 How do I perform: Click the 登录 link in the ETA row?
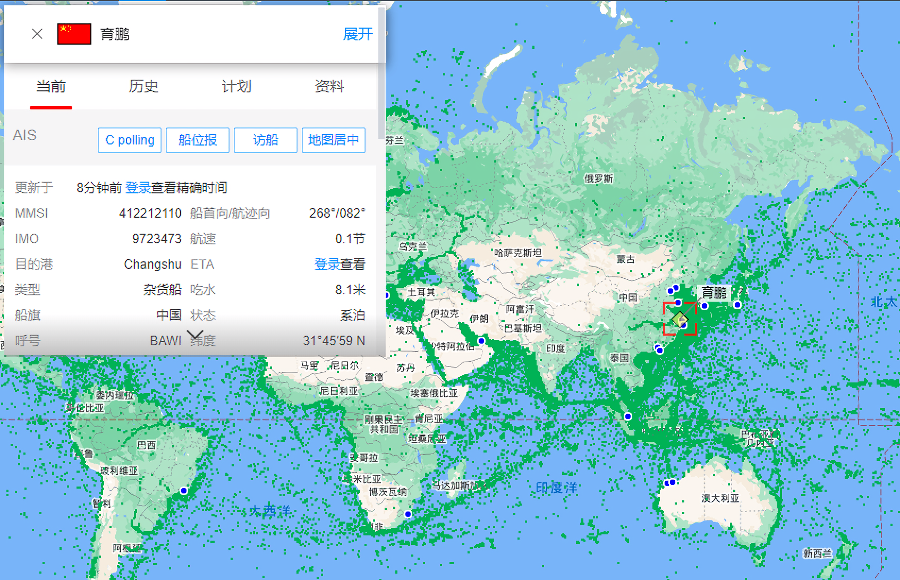pyautogui.click(x=327, y=264)
